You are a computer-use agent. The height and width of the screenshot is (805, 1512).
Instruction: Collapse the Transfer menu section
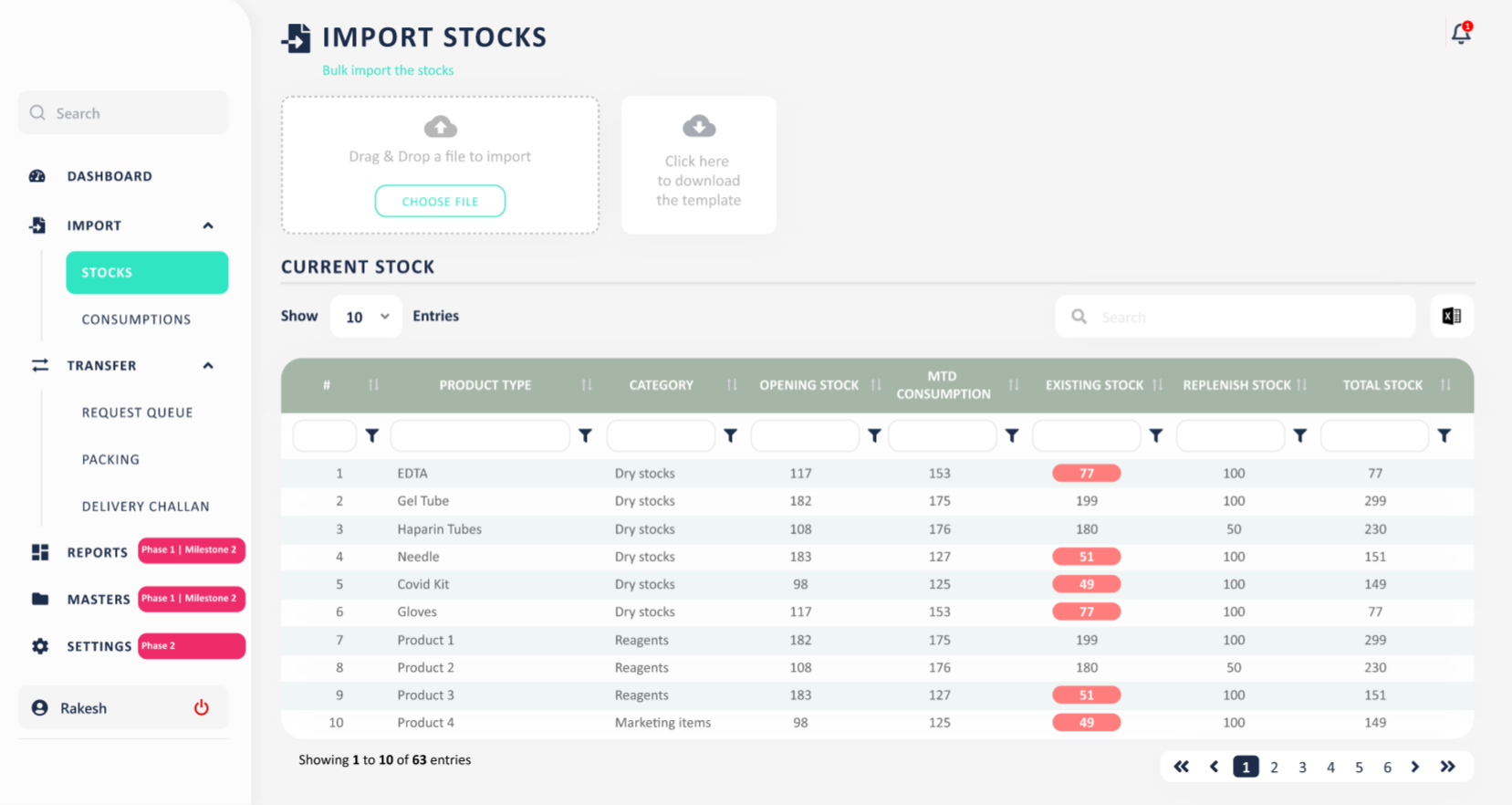click(x=208, y=366)
